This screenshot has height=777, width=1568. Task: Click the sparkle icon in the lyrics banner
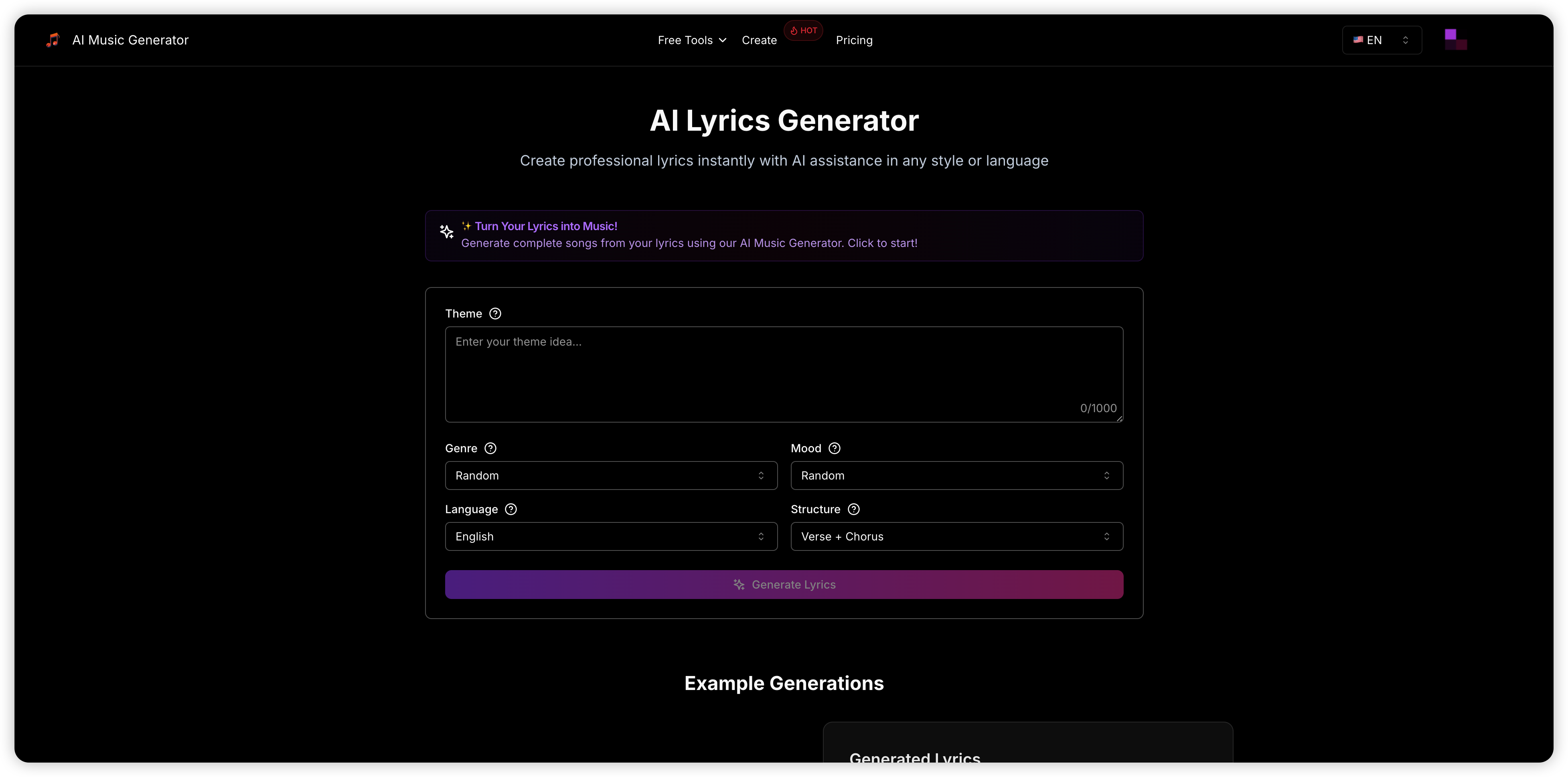(447, 232)
